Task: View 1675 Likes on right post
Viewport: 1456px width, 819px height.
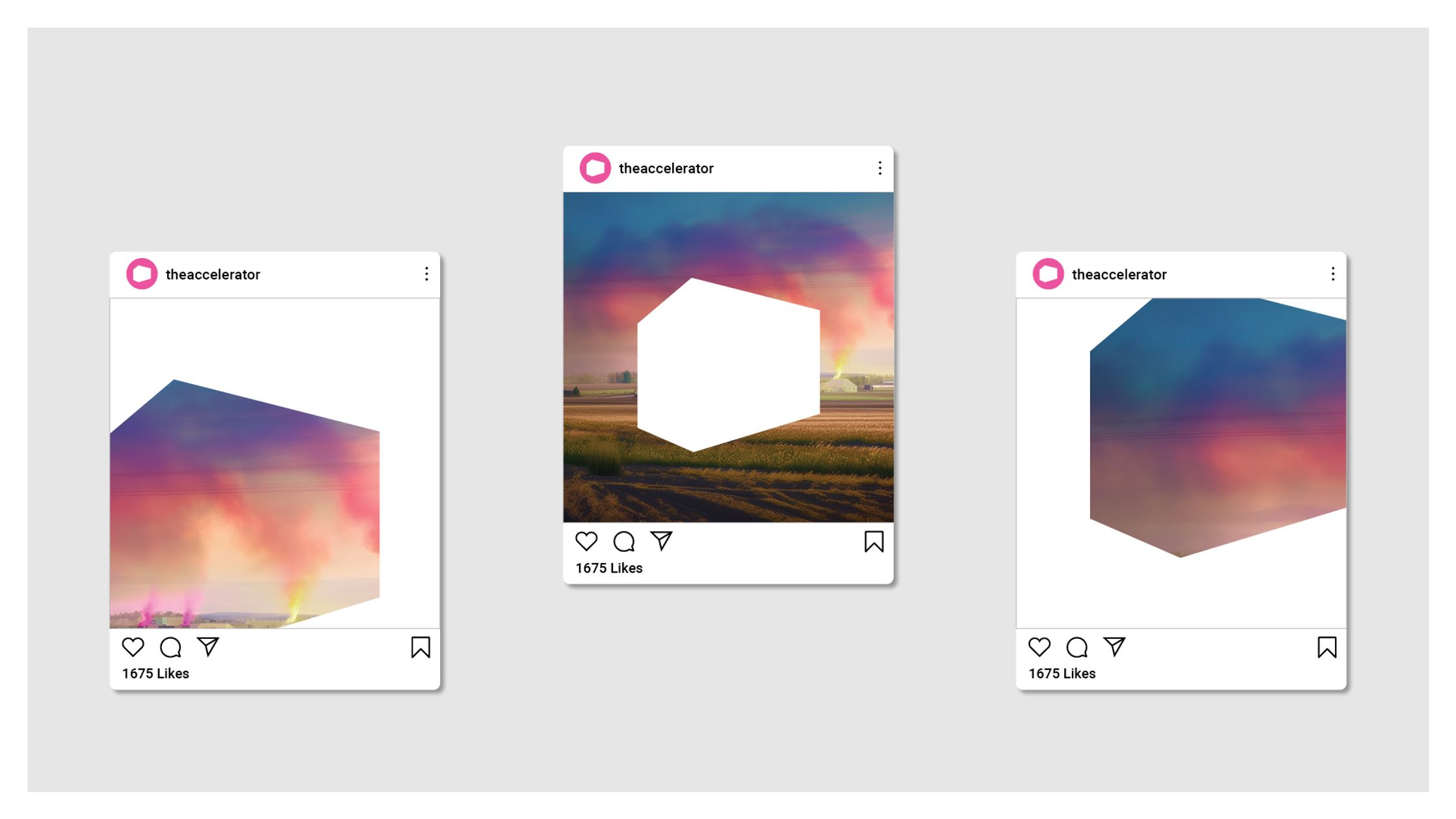Action: pos(1062,673)
